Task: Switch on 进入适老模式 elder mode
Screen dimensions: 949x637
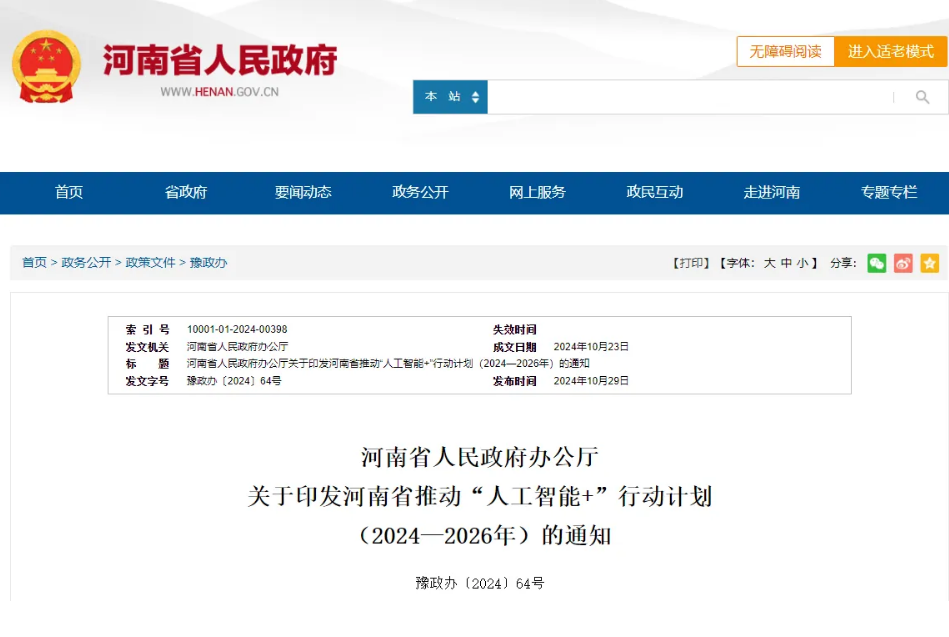Action: (890, 51)
